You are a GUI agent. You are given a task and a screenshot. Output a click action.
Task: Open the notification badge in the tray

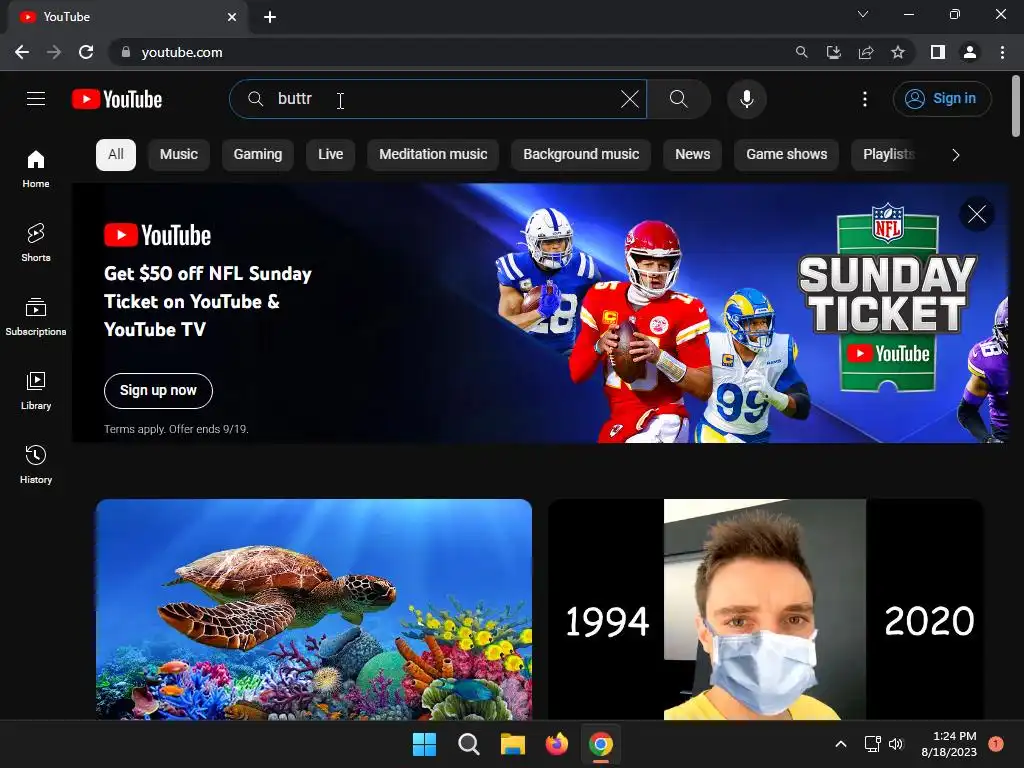point(996,744)
